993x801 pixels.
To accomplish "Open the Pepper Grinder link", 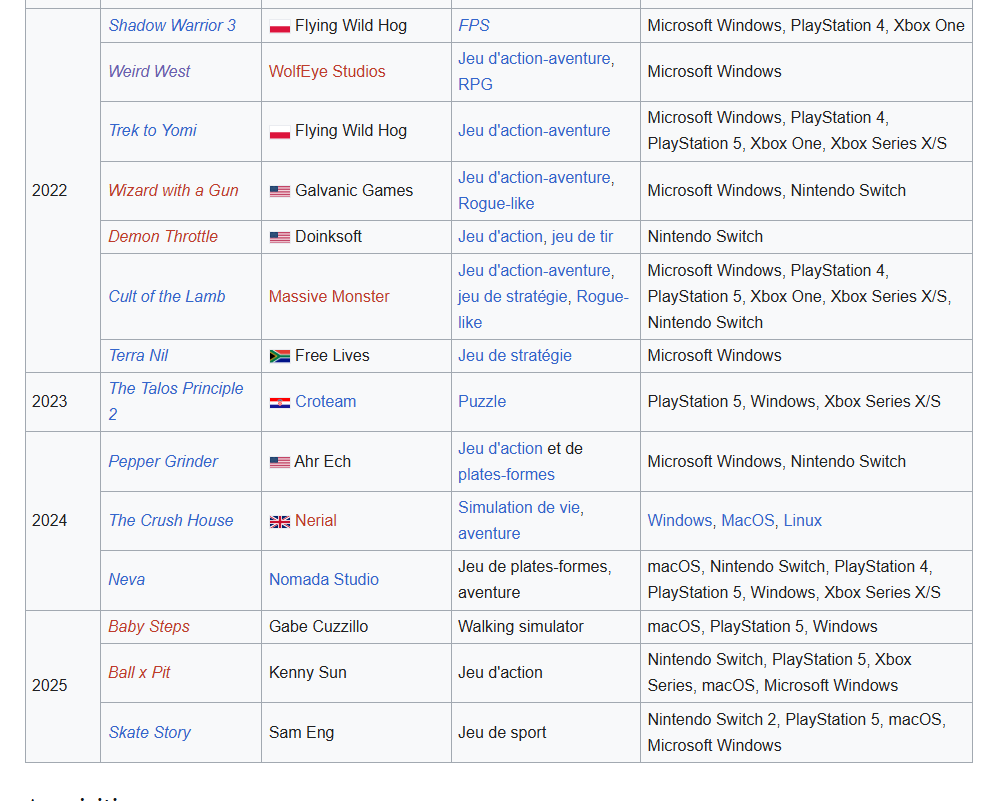I will coord(163,462).
